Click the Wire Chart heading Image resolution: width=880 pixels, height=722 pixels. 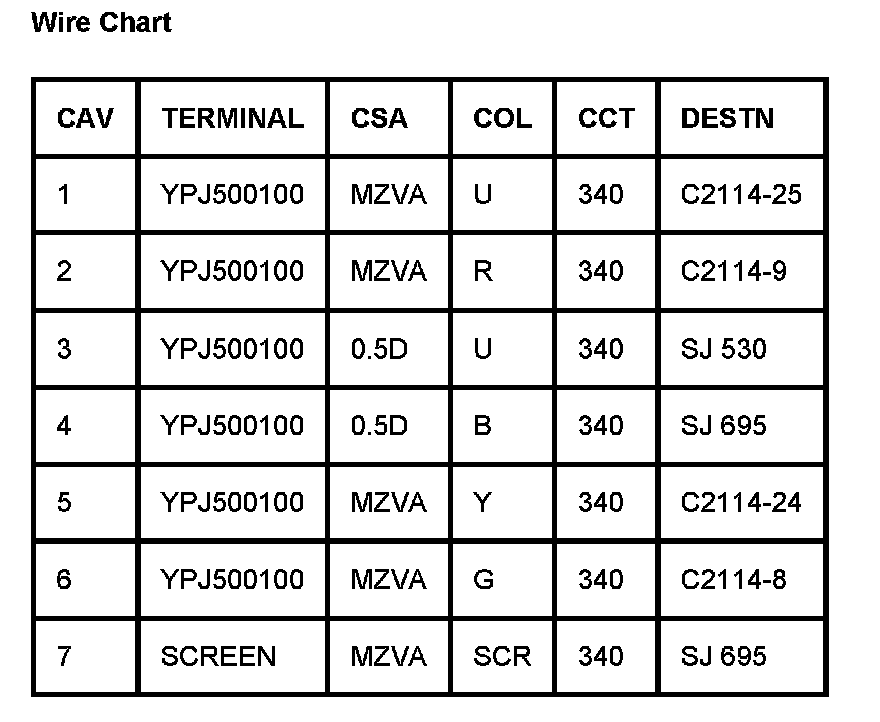click(101, 23)
